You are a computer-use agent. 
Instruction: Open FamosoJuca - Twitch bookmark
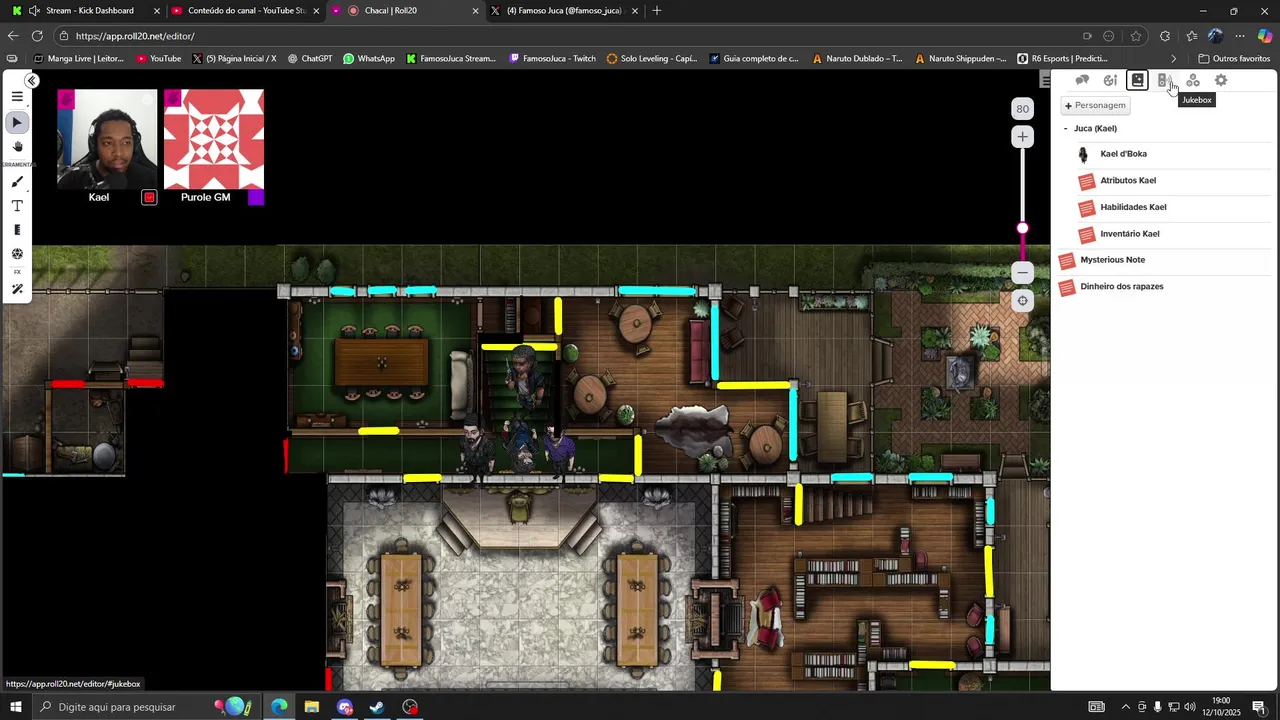pyautogui.click(x=552, y=59)
